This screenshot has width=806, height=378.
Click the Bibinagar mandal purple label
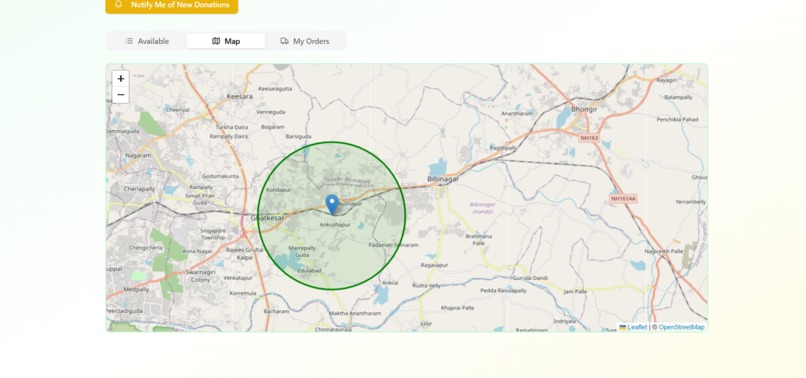click(x=483, y=207)
